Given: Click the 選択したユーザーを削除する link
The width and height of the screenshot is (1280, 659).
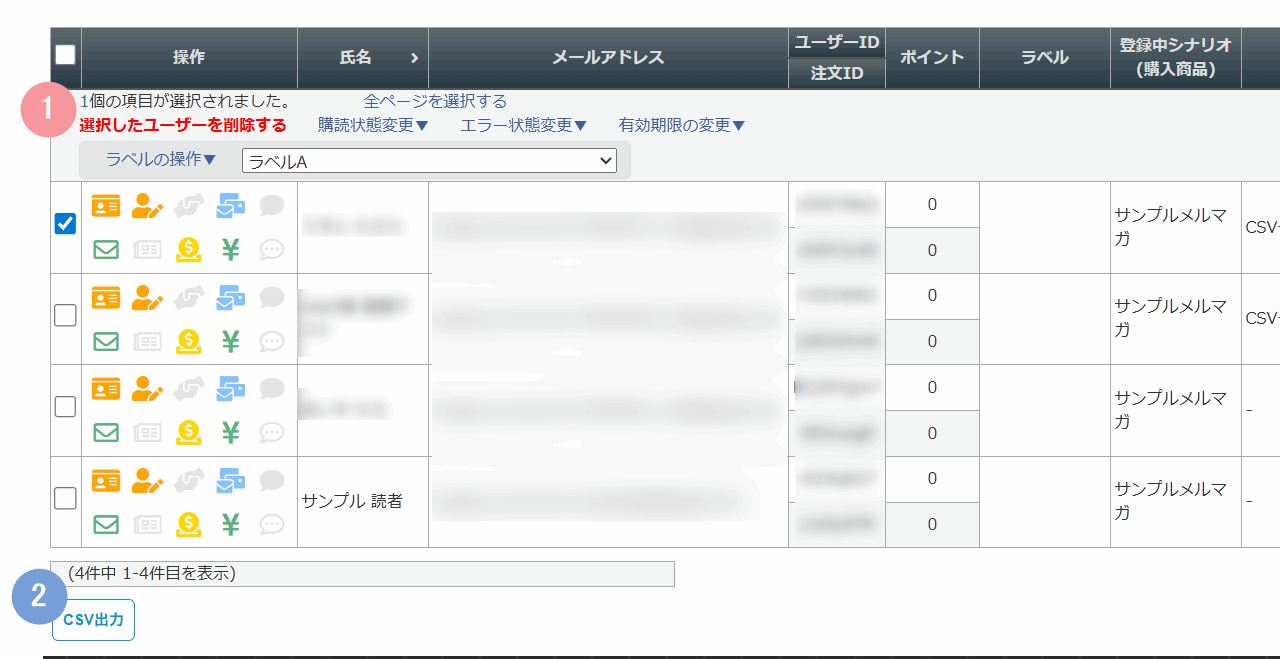Looking at the screenshot, I should coord(183,125).
